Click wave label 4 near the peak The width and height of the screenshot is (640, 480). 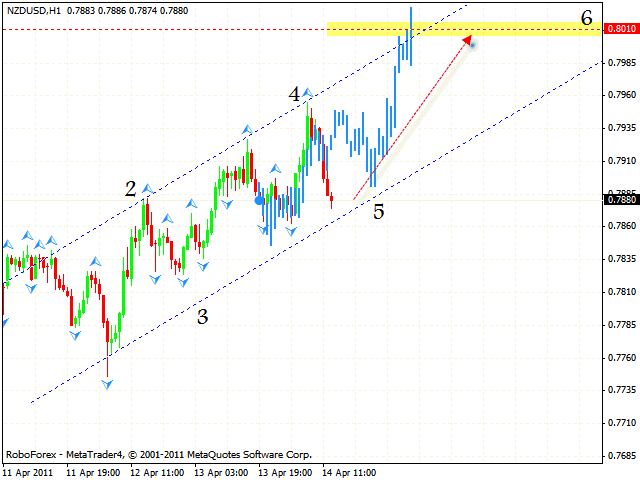click(x=294, y=95)
